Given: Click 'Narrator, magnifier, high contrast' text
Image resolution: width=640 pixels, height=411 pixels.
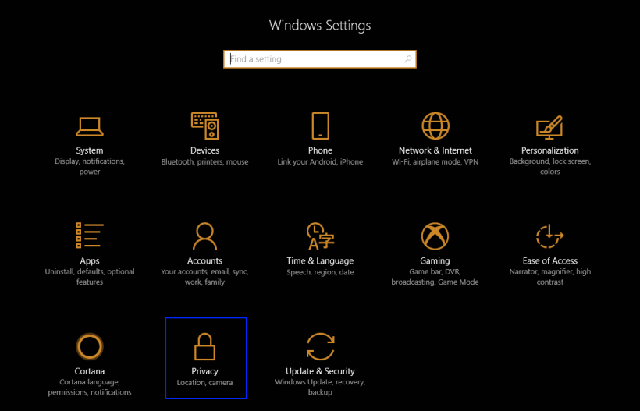Looking at the screenshot, I should (550, 277).
